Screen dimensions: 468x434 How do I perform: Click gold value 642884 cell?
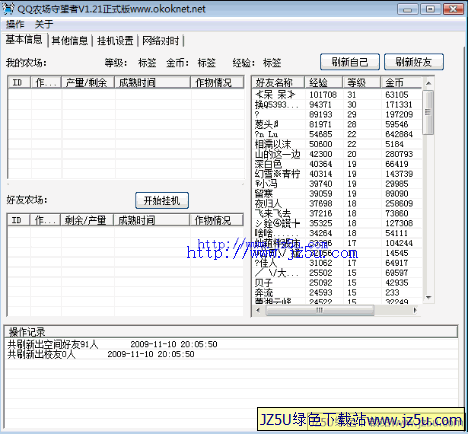coord(399,134)
